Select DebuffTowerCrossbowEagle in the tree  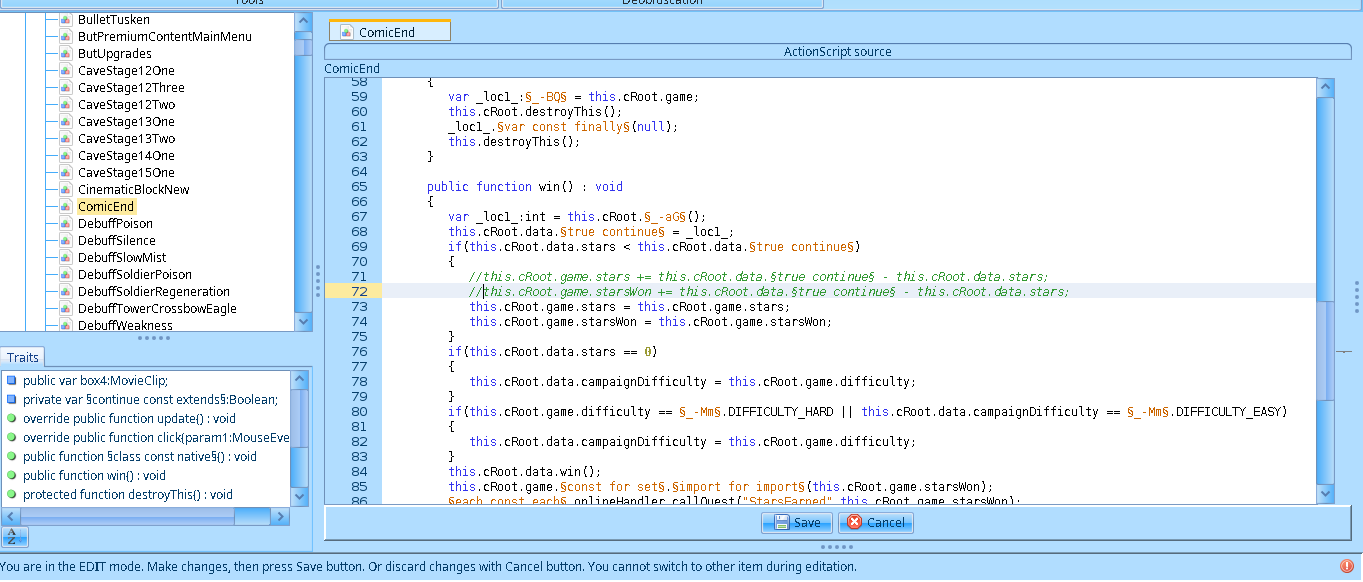tap(157, 309)
